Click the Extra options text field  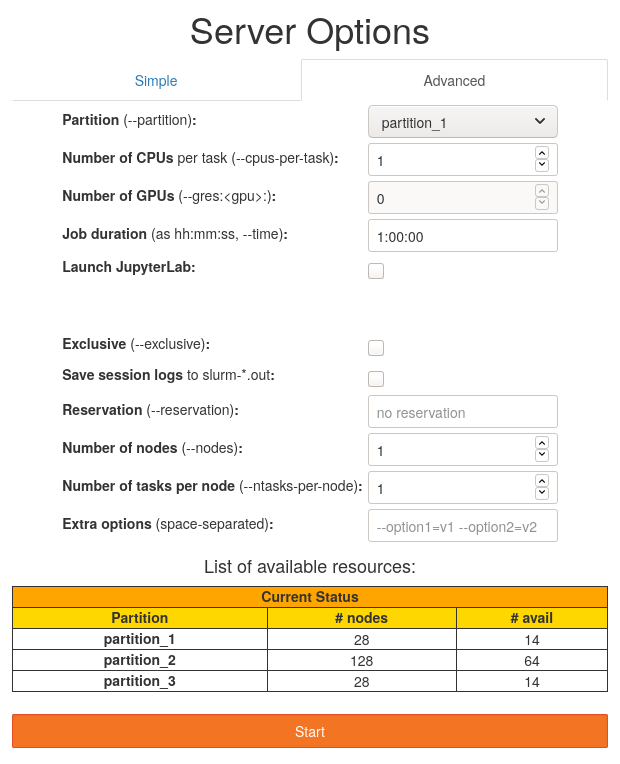462,526
